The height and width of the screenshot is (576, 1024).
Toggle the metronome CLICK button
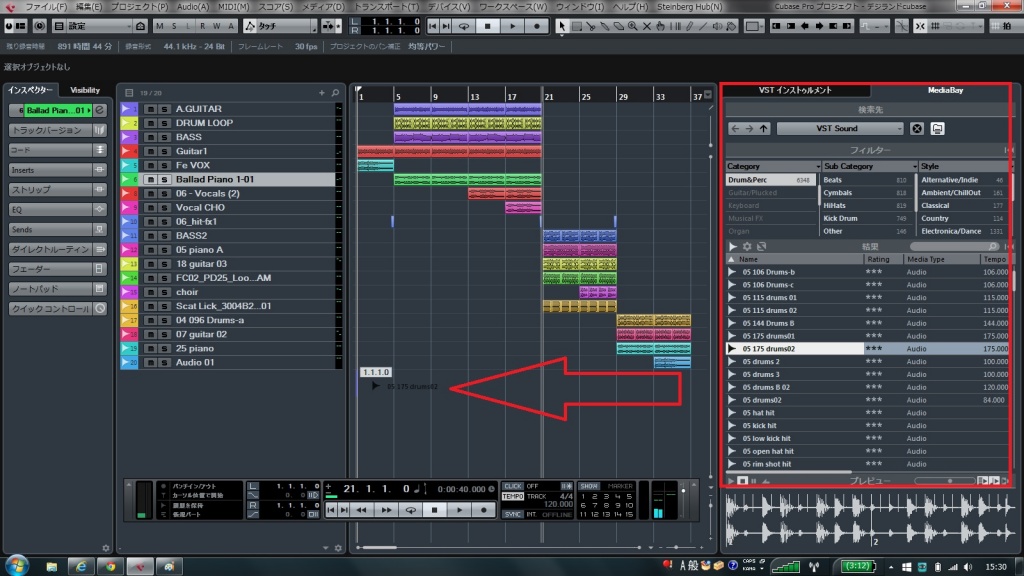coord(513,486)
